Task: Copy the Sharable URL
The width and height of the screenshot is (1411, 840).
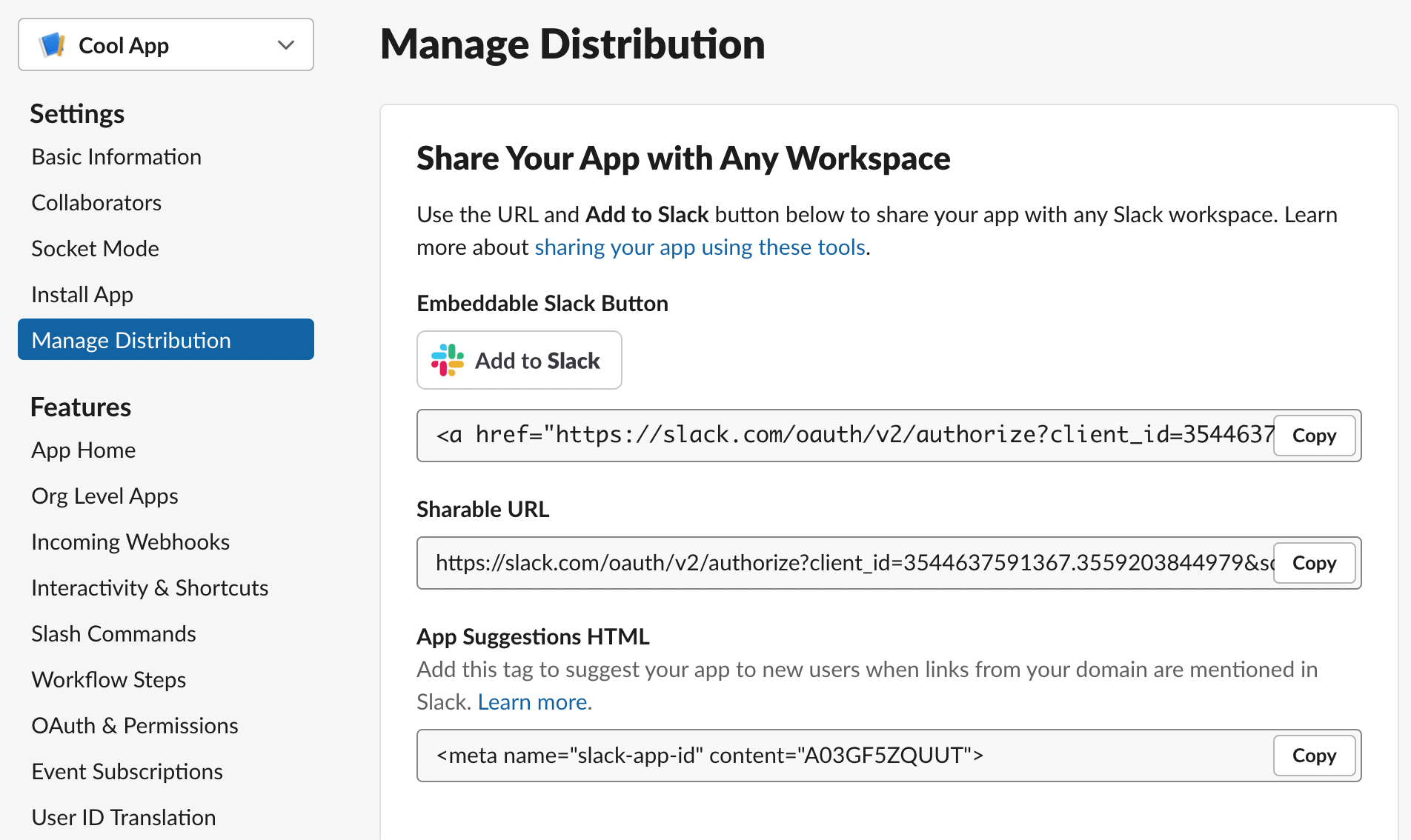Action: (1314, 563)
